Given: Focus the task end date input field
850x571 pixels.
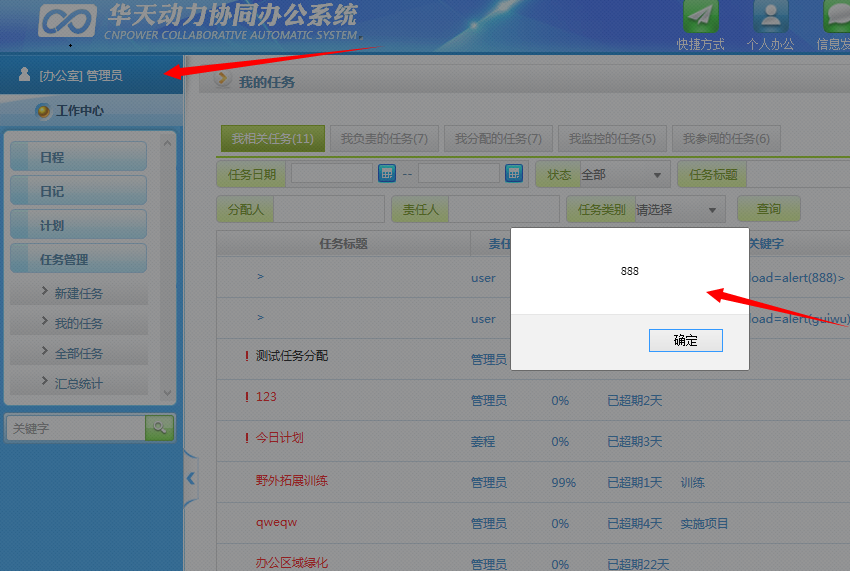Looking at the screenshot, I should click(x=459, y=174).
